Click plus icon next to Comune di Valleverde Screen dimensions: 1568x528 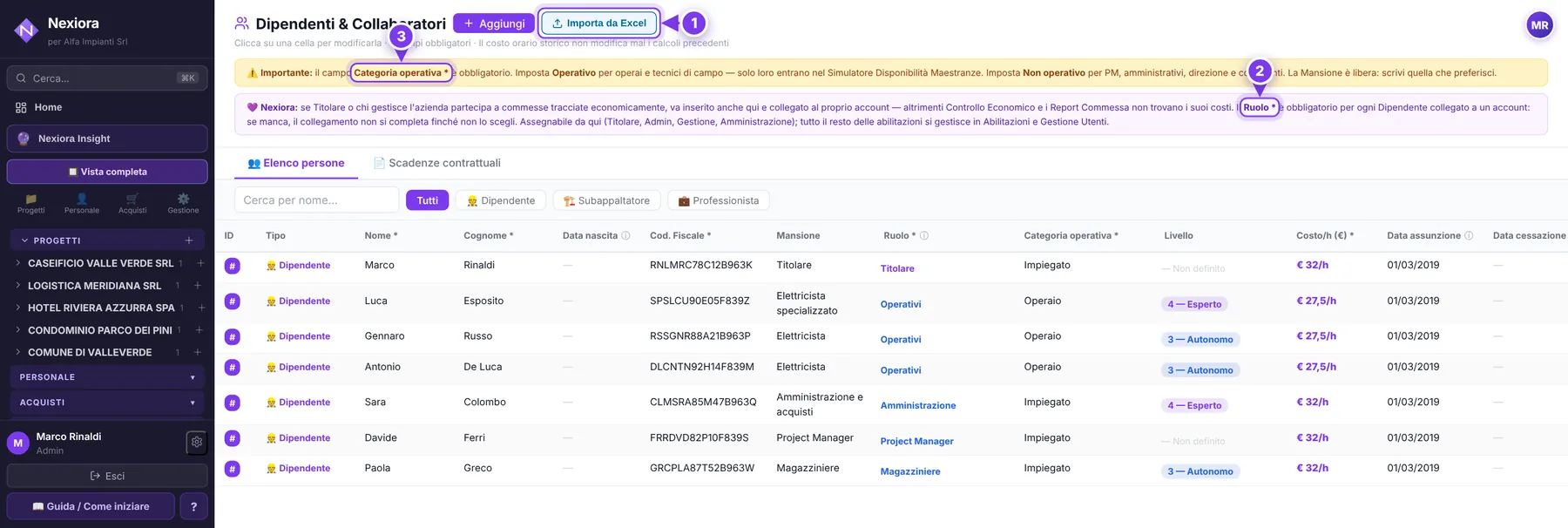[198, 352]
